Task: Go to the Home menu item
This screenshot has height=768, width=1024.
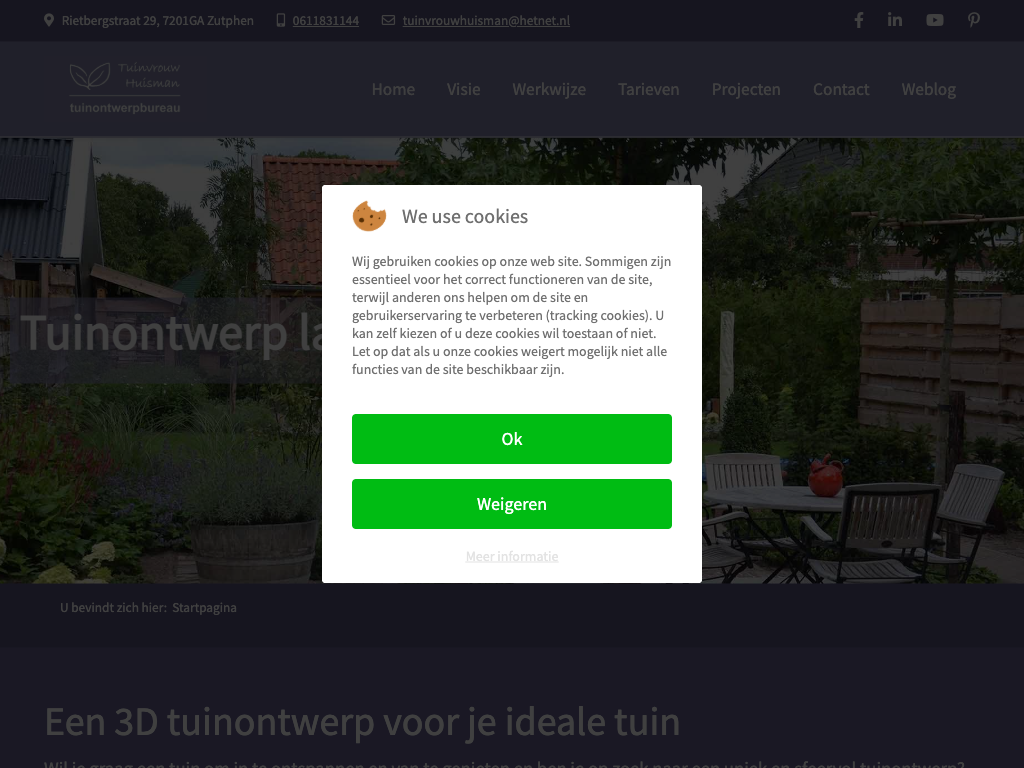Action: (x=393, y=89)
